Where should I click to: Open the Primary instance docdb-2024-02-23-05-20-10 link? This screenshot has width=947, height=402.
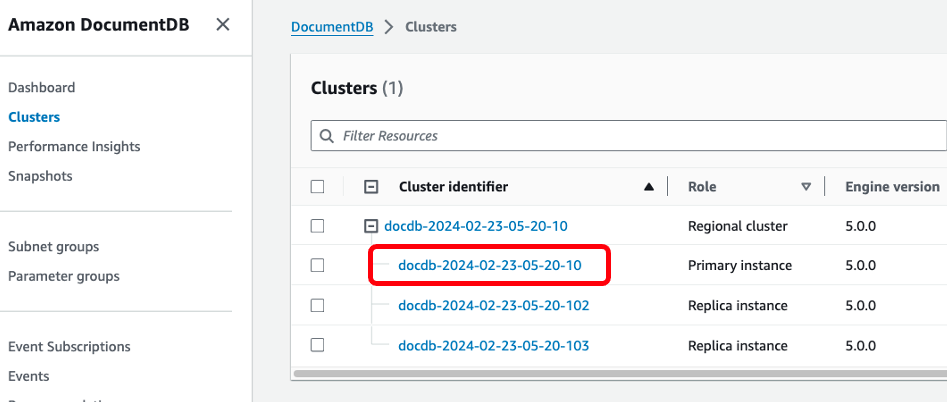click(490, 265)
